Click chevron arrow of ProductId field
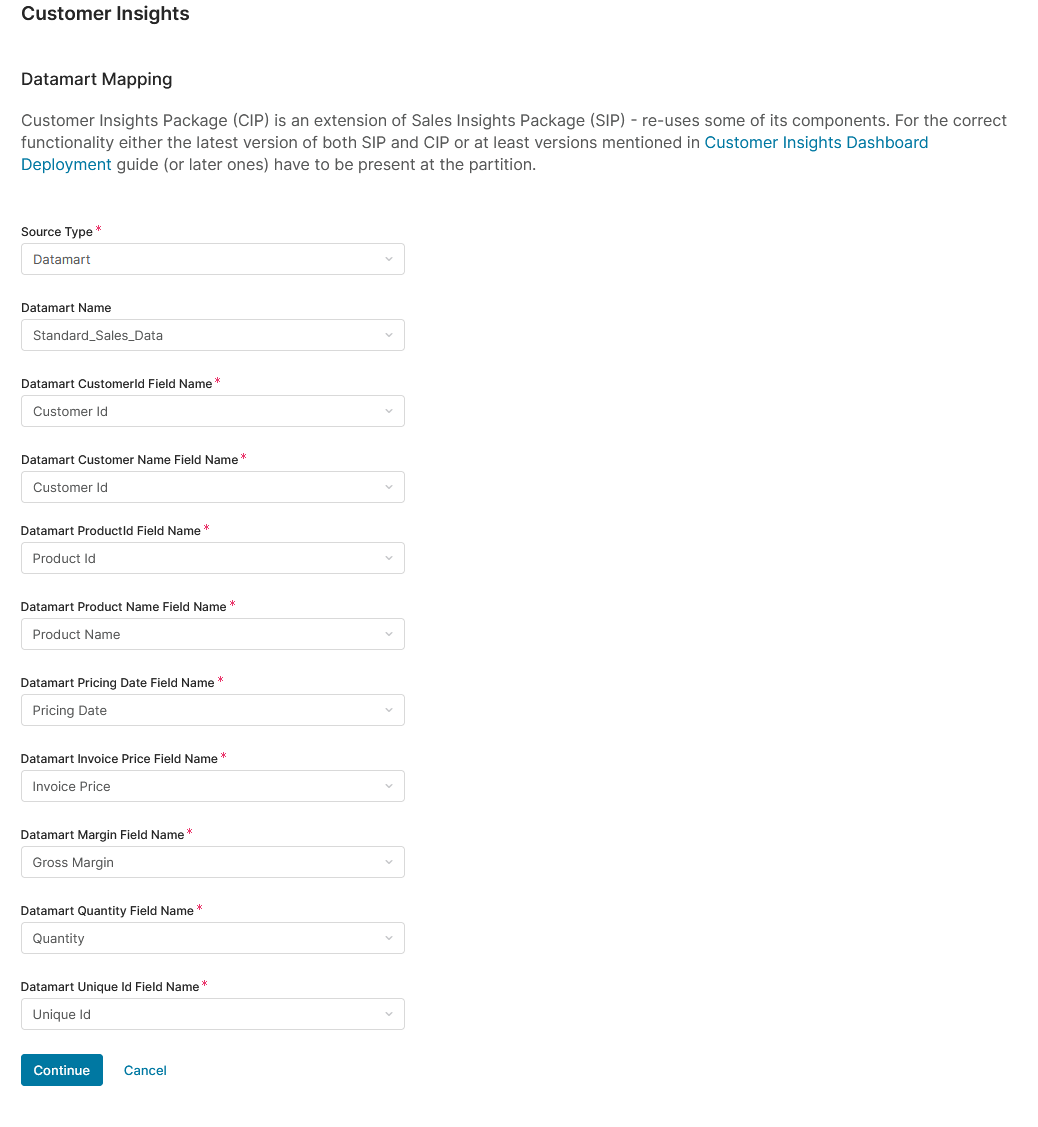This screenshot has width=1038, height=1127. tap(389, 559)
